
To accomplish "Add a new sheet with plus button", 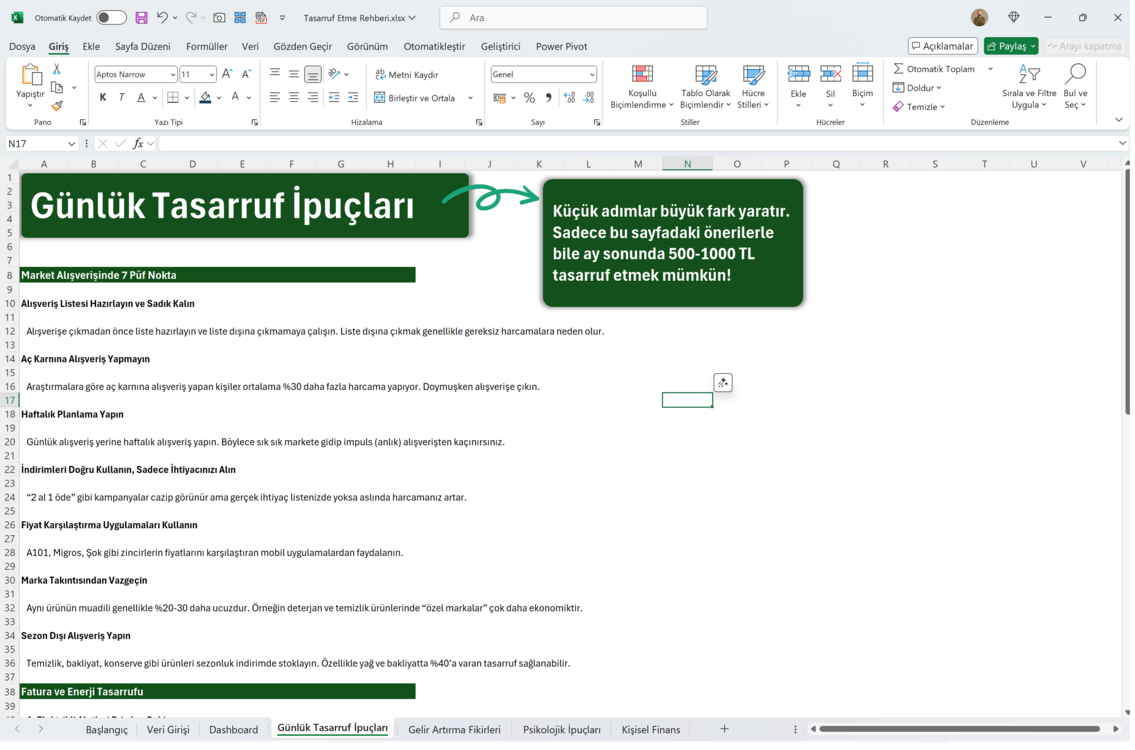I will coord(724,729).
